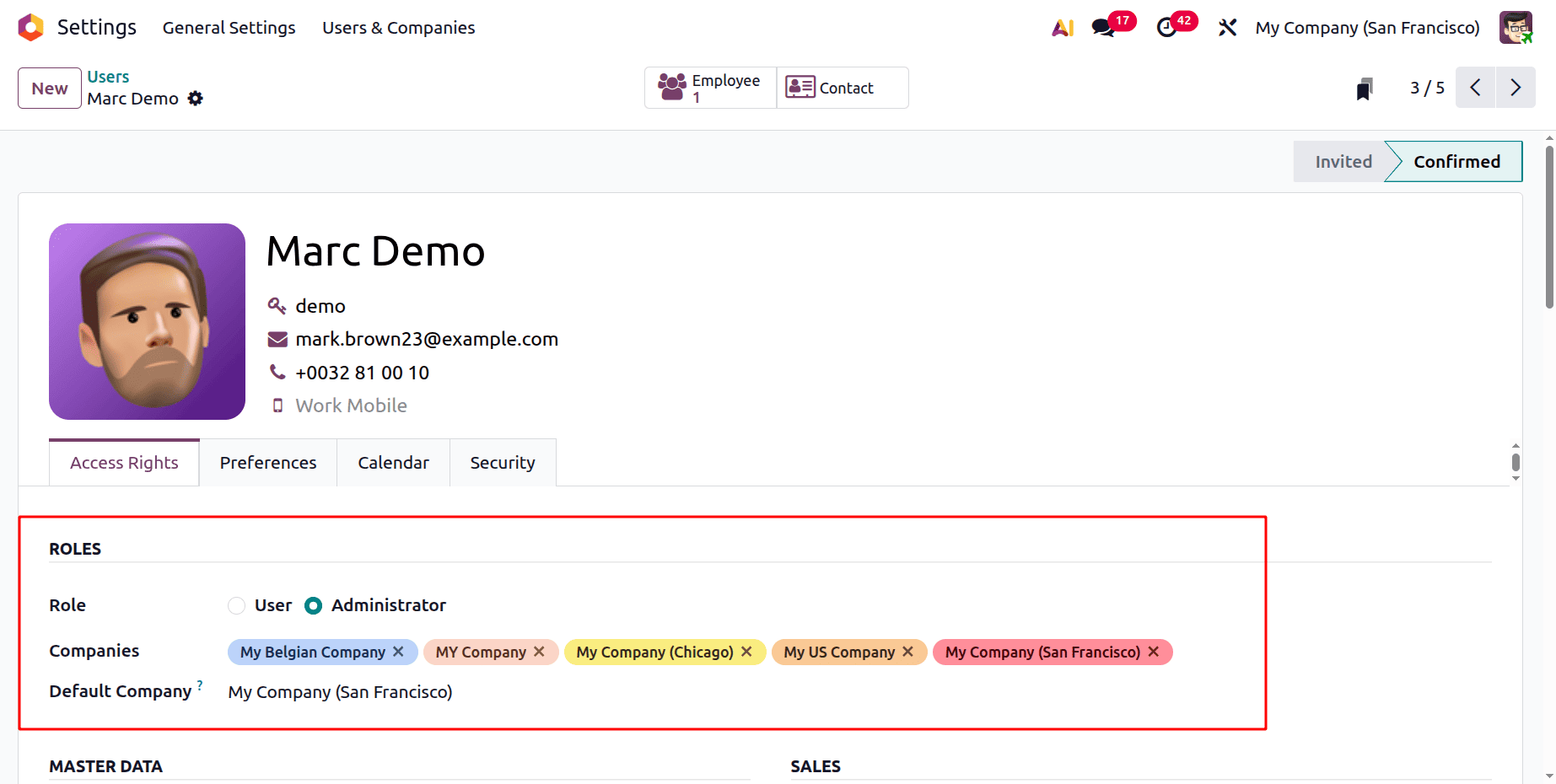This screenshot has height=784, width=1556.
Task: Open the Employee smart button
Action: [709, 87]
